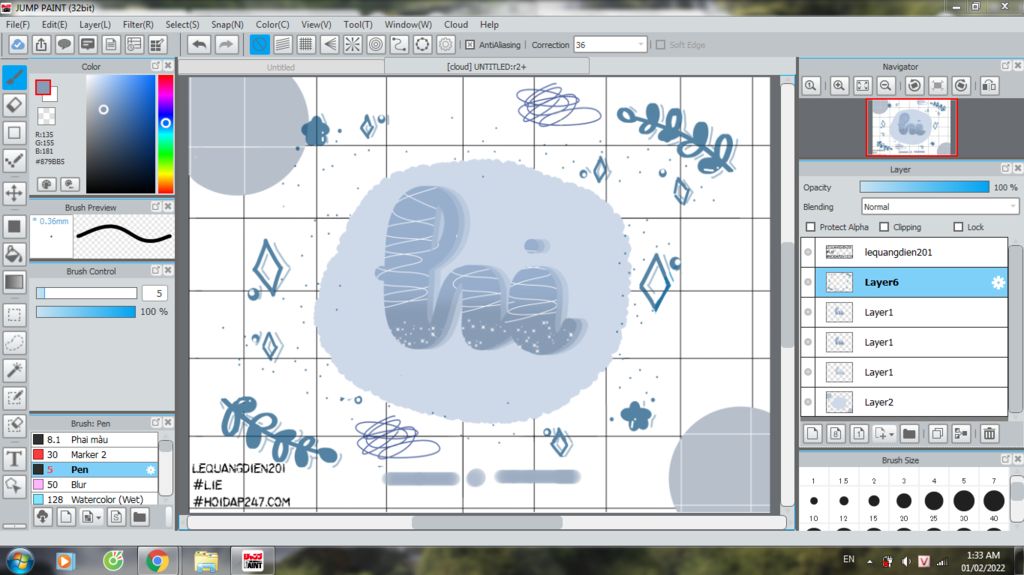Switch to [cloud] UNTITLED:r2+ tab

tap(487, 67)
